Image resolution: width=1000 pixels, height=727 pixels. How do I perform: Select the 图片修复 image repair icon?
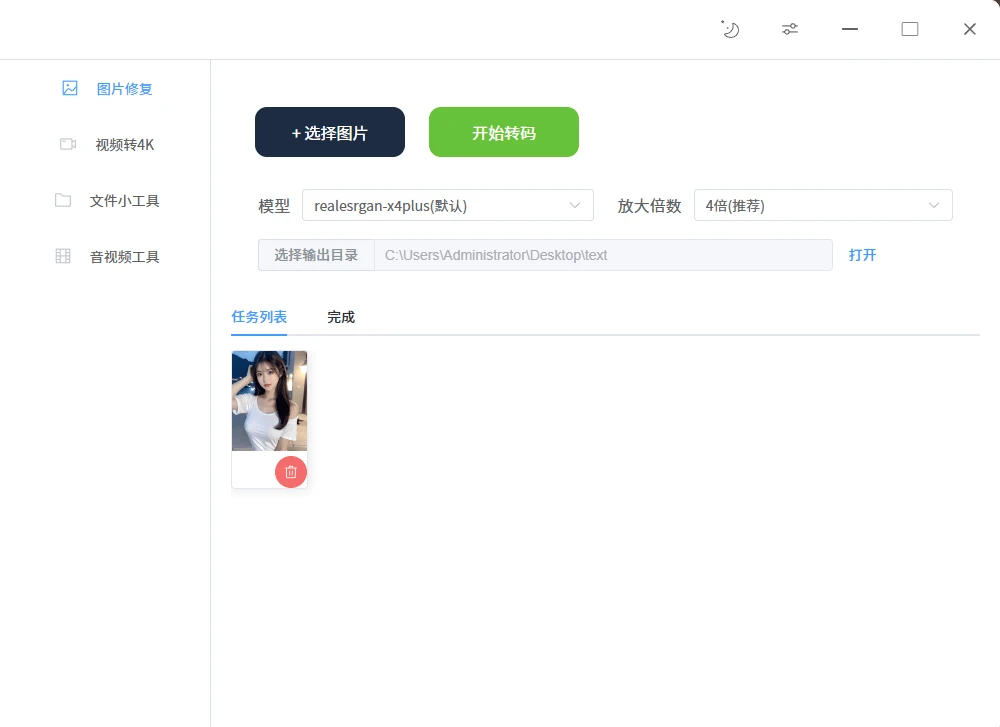click(x=69, y=88)
